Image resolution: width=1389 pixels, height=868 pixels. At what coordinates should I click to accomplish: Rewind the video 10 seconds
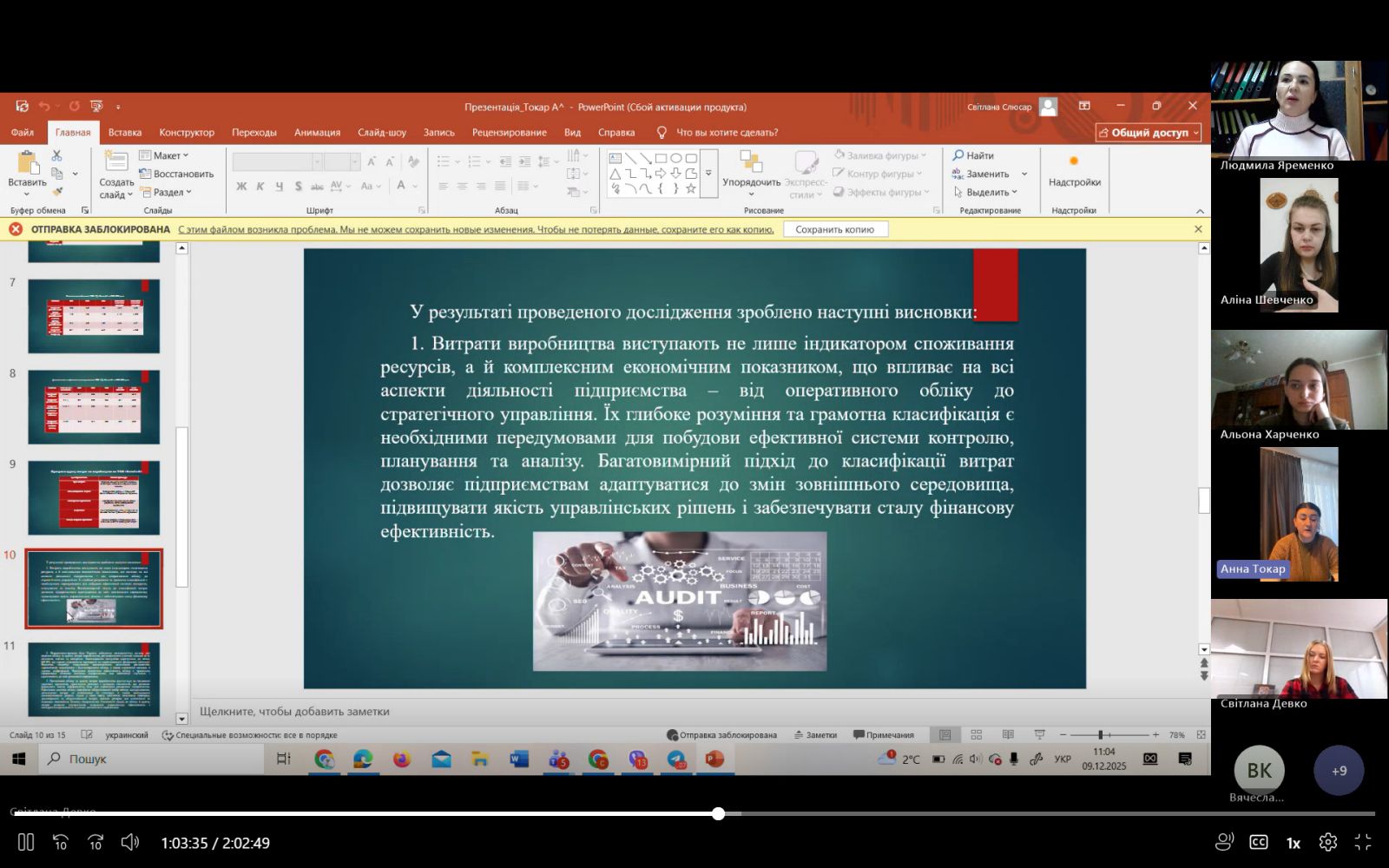tap(61, 842)
